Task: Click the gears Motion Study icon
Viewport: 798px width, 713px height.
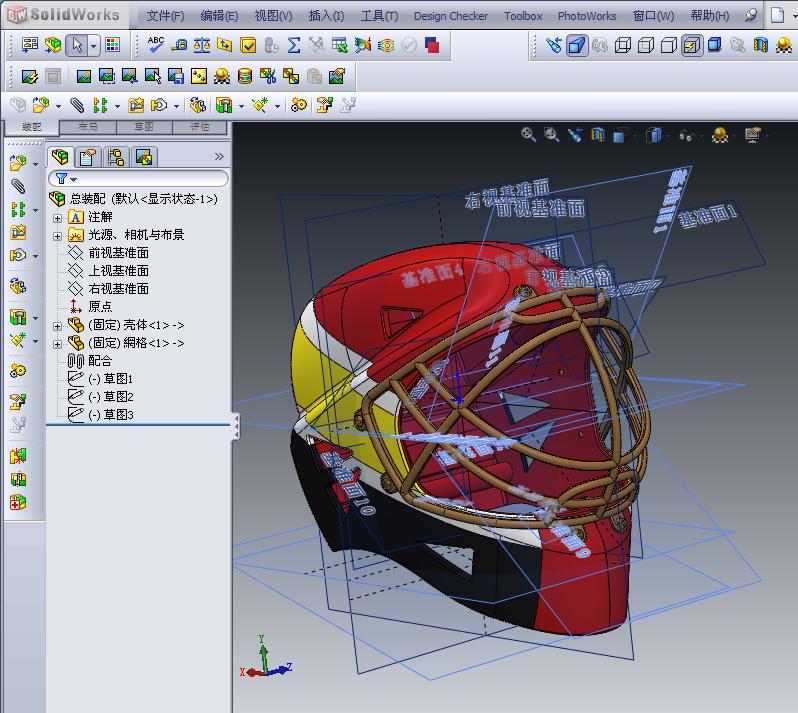Action: (299, 105)
